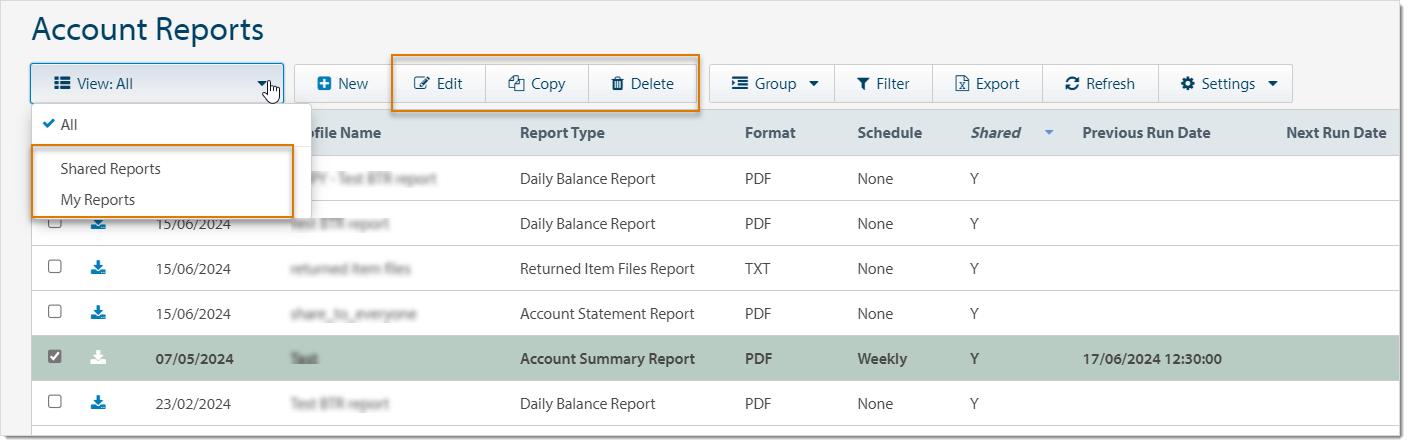
Task: Delete the selected report
Action: pos(642,84)
